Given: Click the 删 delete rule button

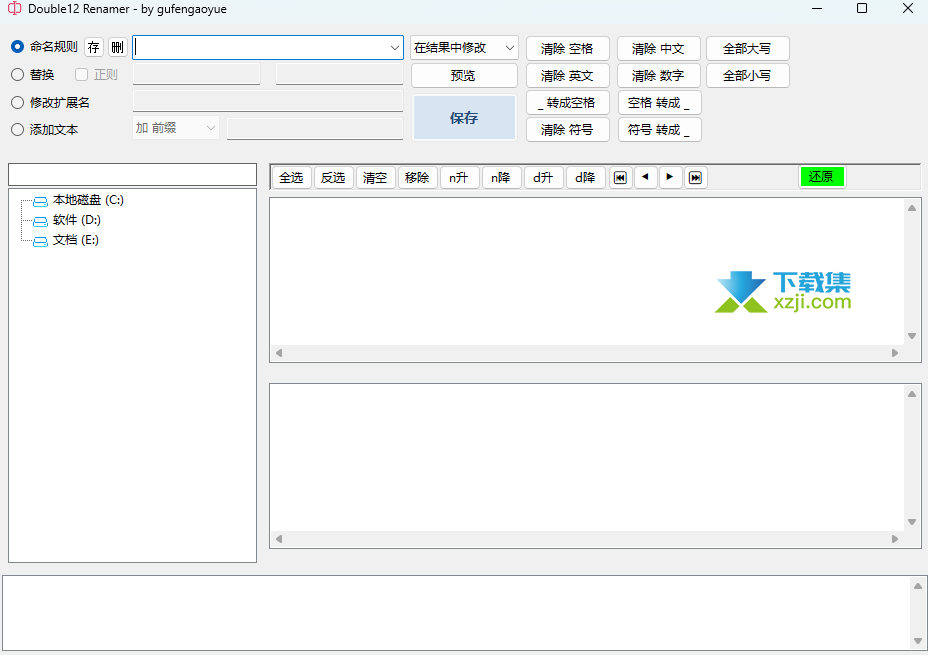Looking at the screenshot, I should tap(117, 47).
